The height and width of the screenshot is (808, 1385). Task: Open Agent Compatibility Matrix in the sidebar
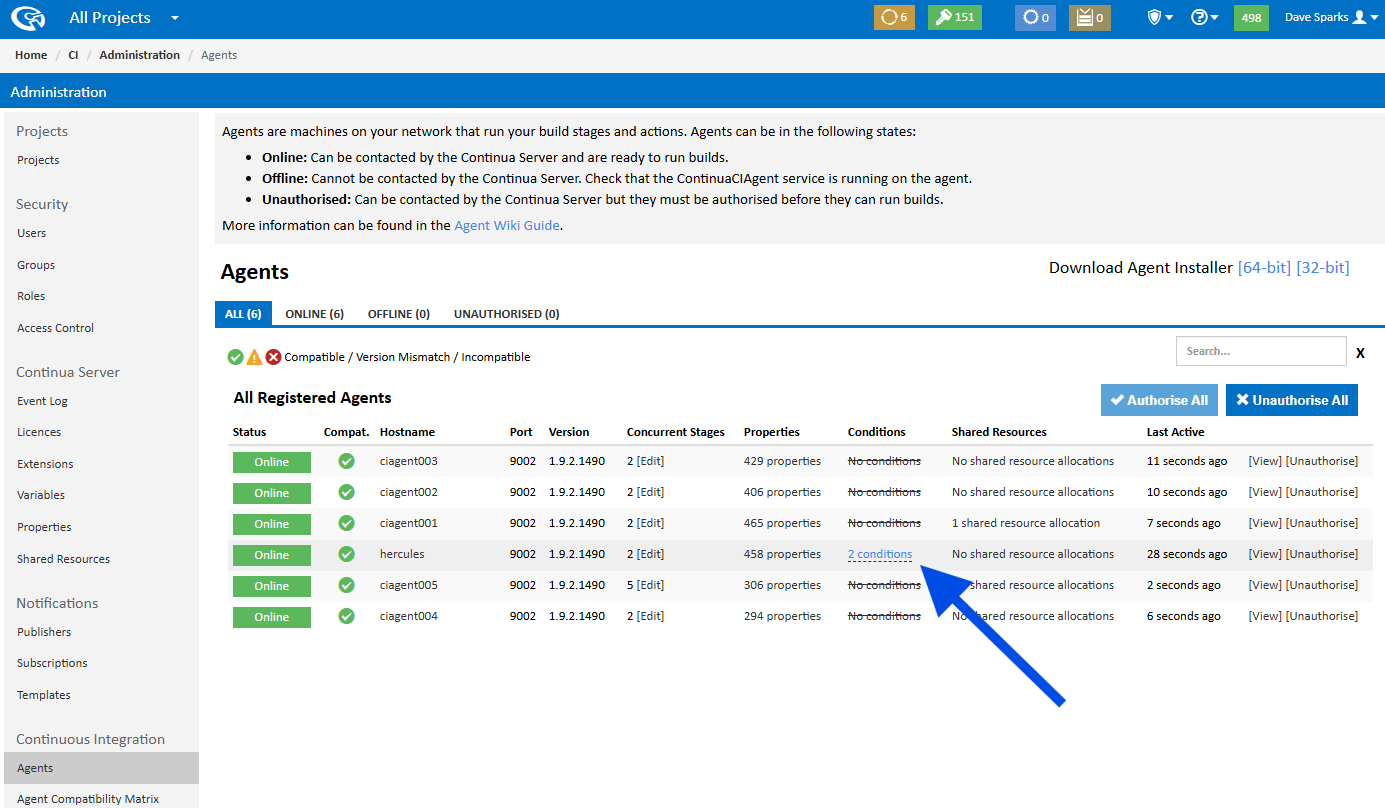coord(88,799)
